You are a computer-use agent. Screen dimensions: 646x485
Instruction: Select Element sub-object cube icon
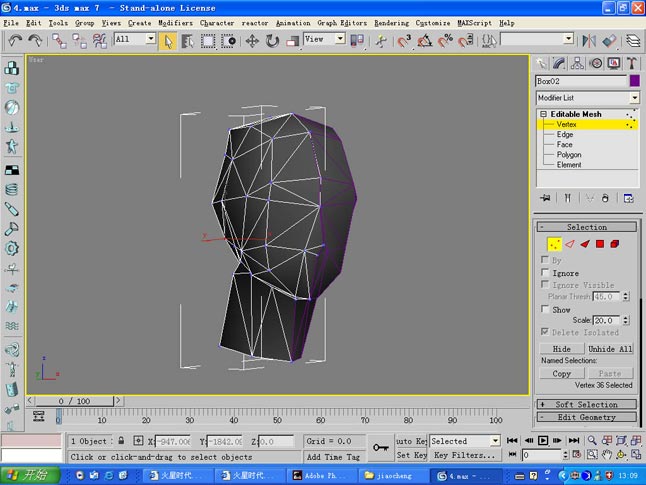click(x=615, y=244)
